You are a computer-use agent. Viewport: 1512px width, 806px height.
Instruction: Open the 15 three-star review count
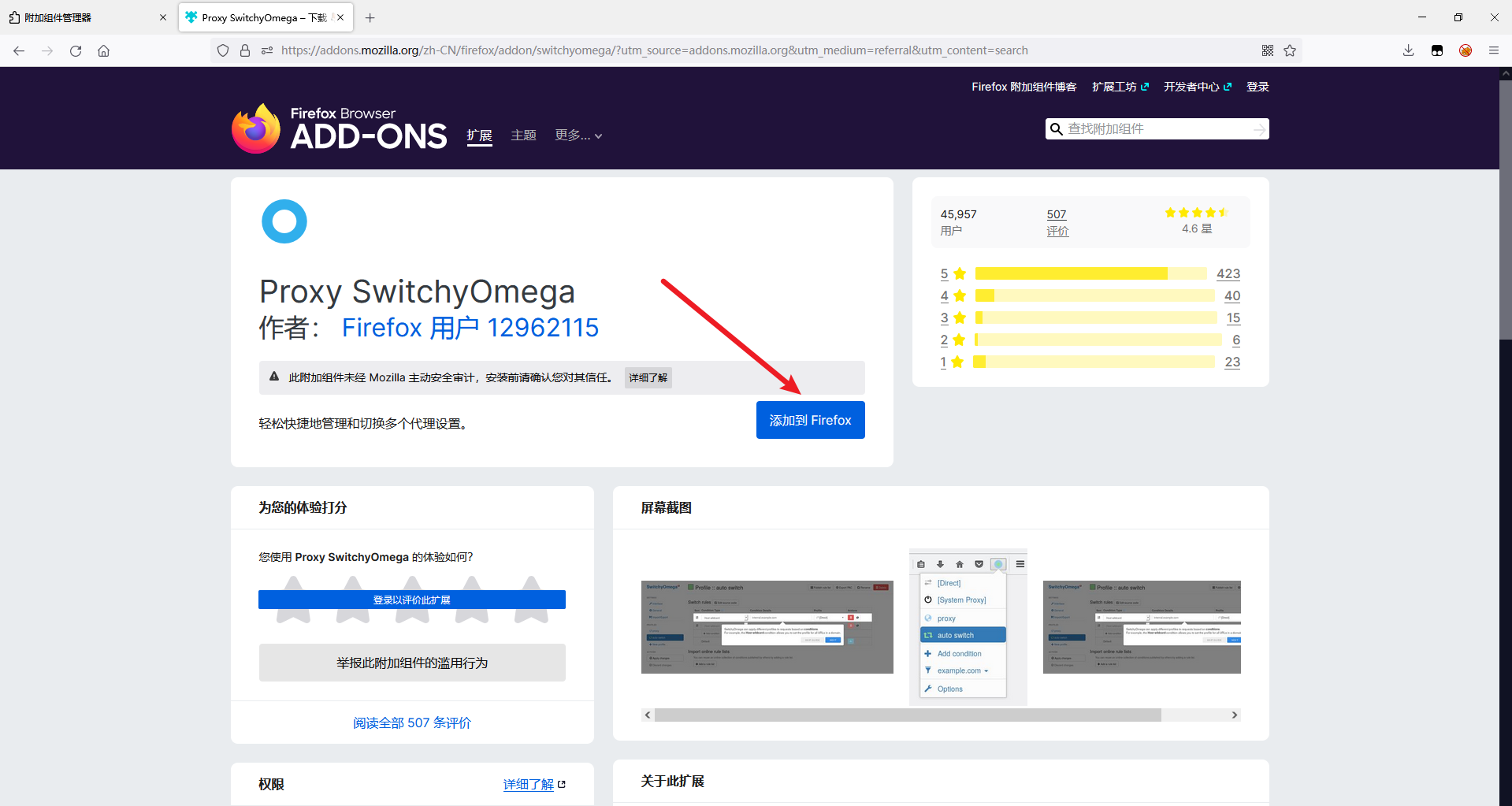1233,318
